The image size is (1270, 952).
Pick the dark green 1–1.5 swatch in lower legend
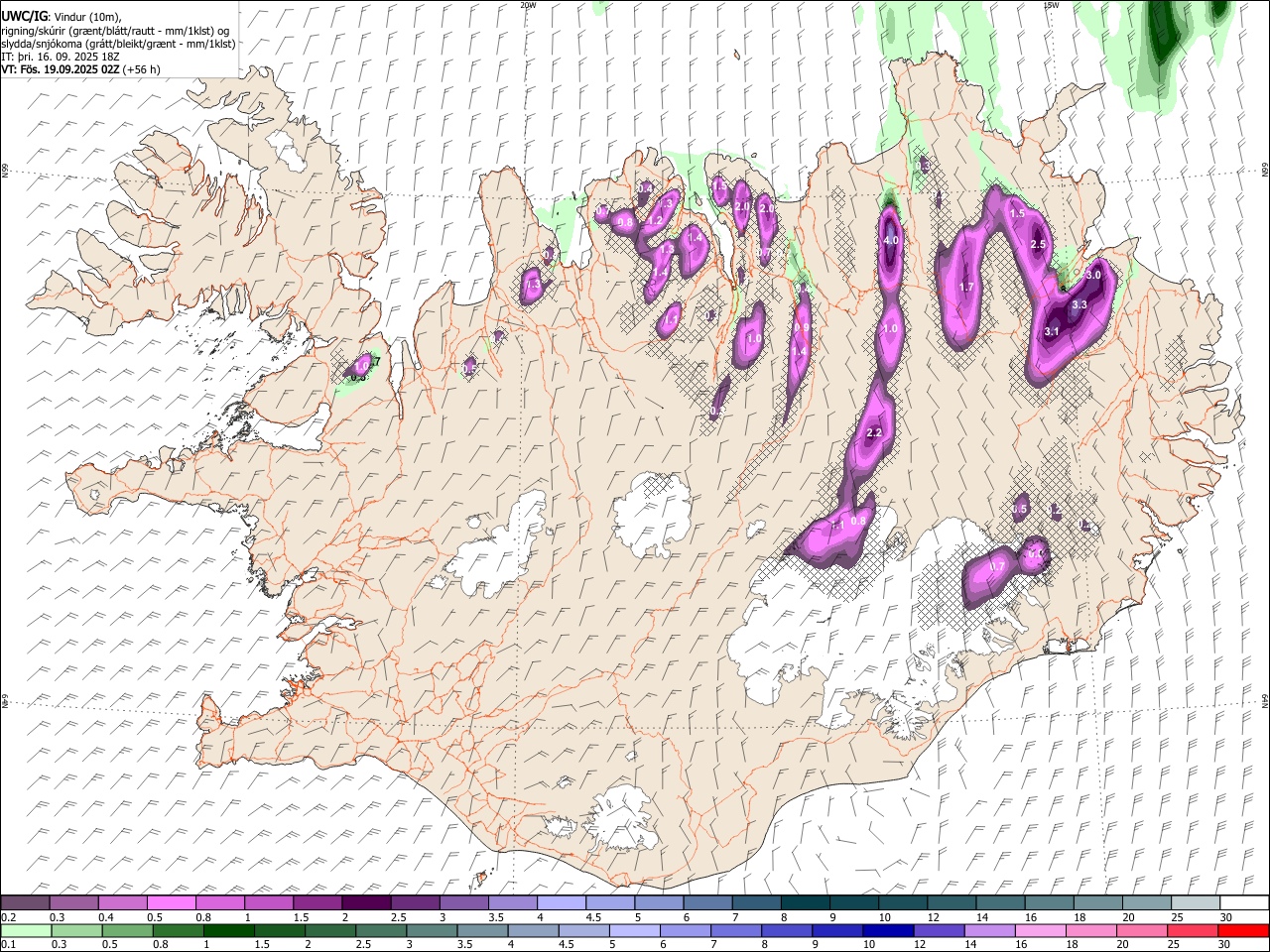(x=228, y=931)
